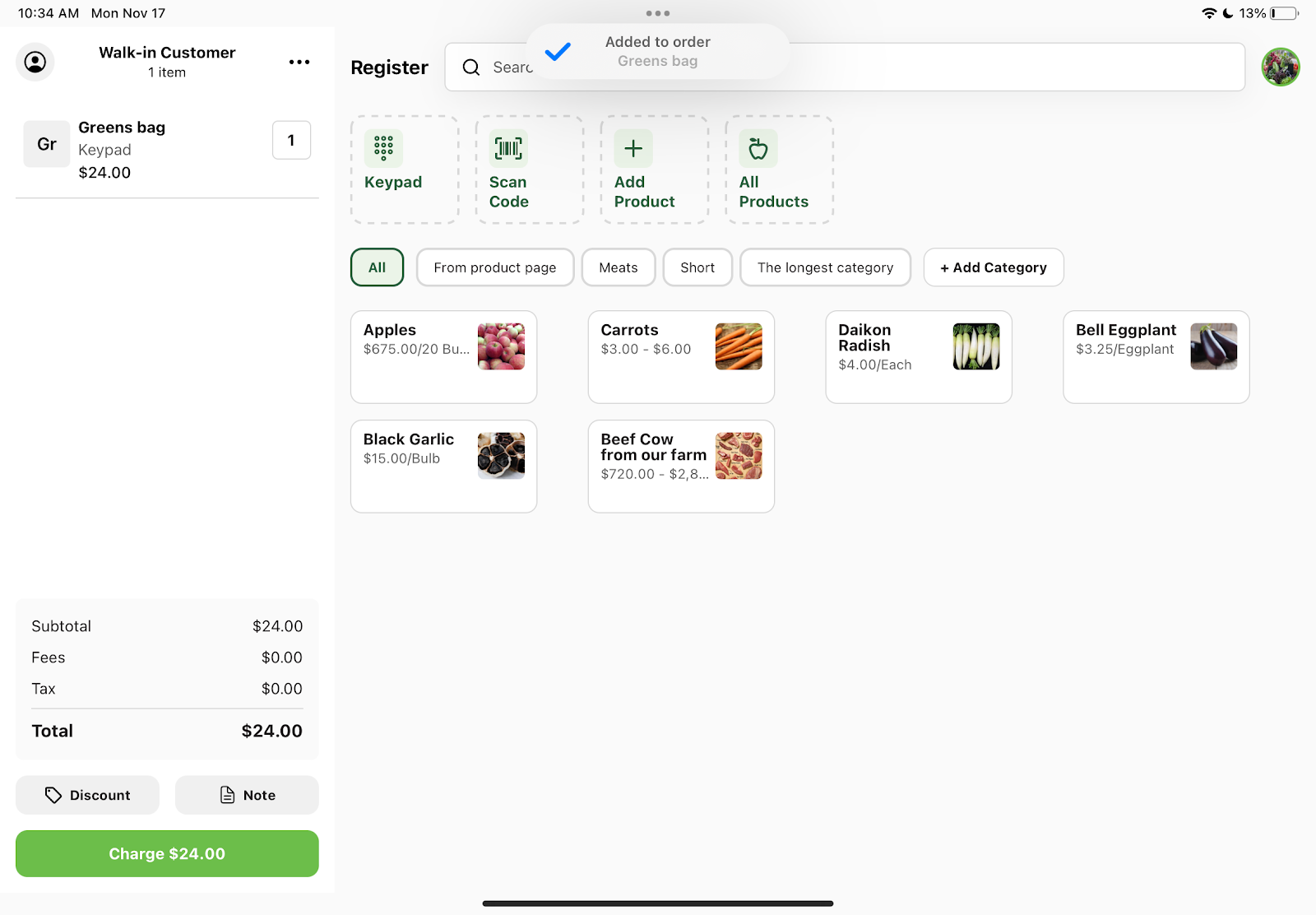
Task: Add Carrots product to the order
Action: 680,356
